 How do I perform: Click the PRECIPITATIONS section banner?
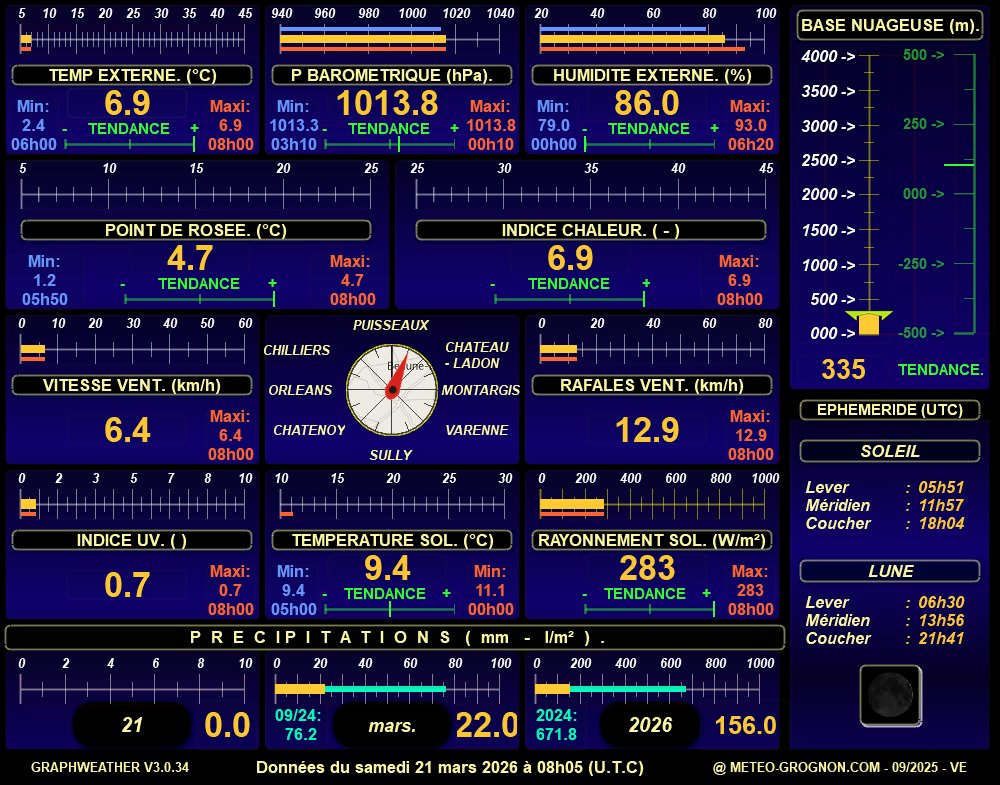(x=395, y=637)
